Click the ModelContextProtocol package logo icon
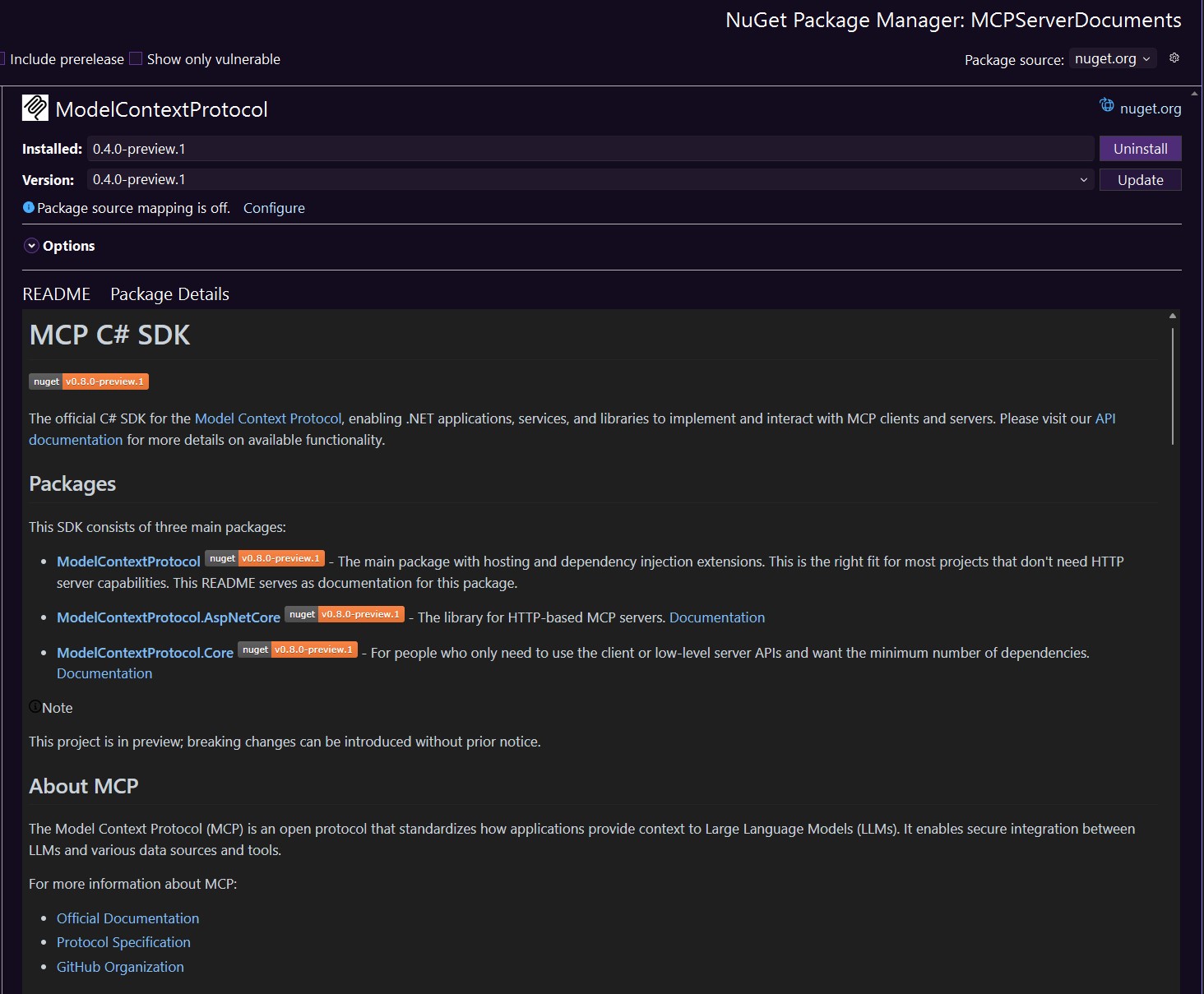Screen dimensions: 1204x994 (x=35, y=108)
